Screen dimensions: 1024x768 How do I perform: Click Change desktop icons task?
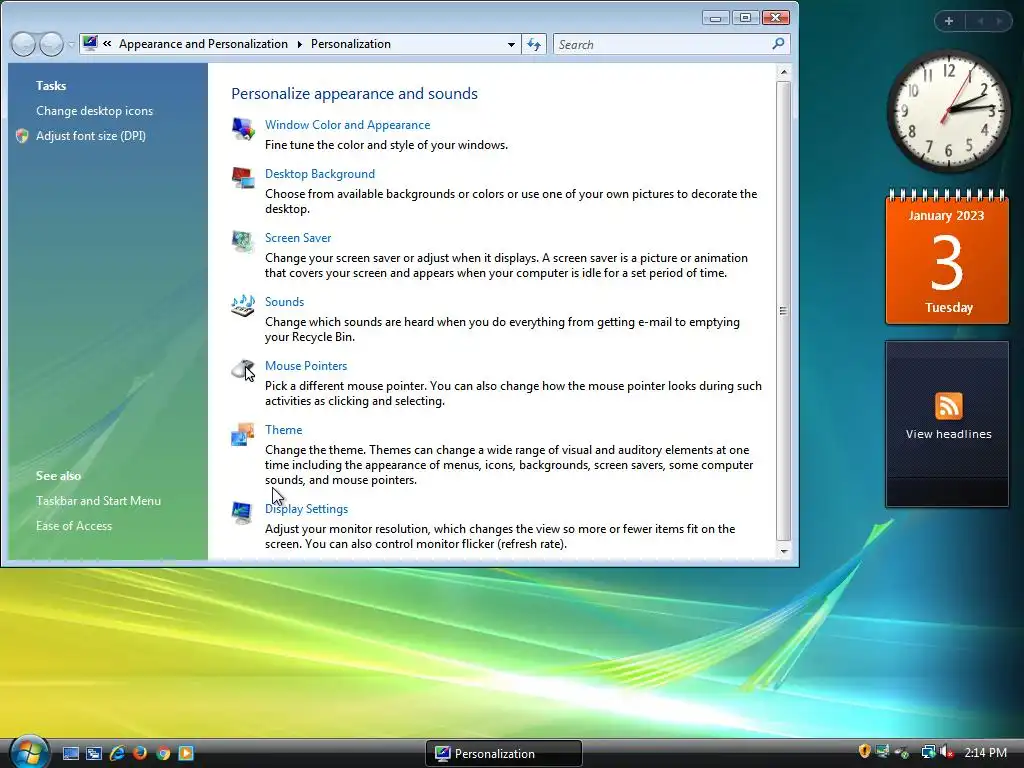[x=95, y=111]
